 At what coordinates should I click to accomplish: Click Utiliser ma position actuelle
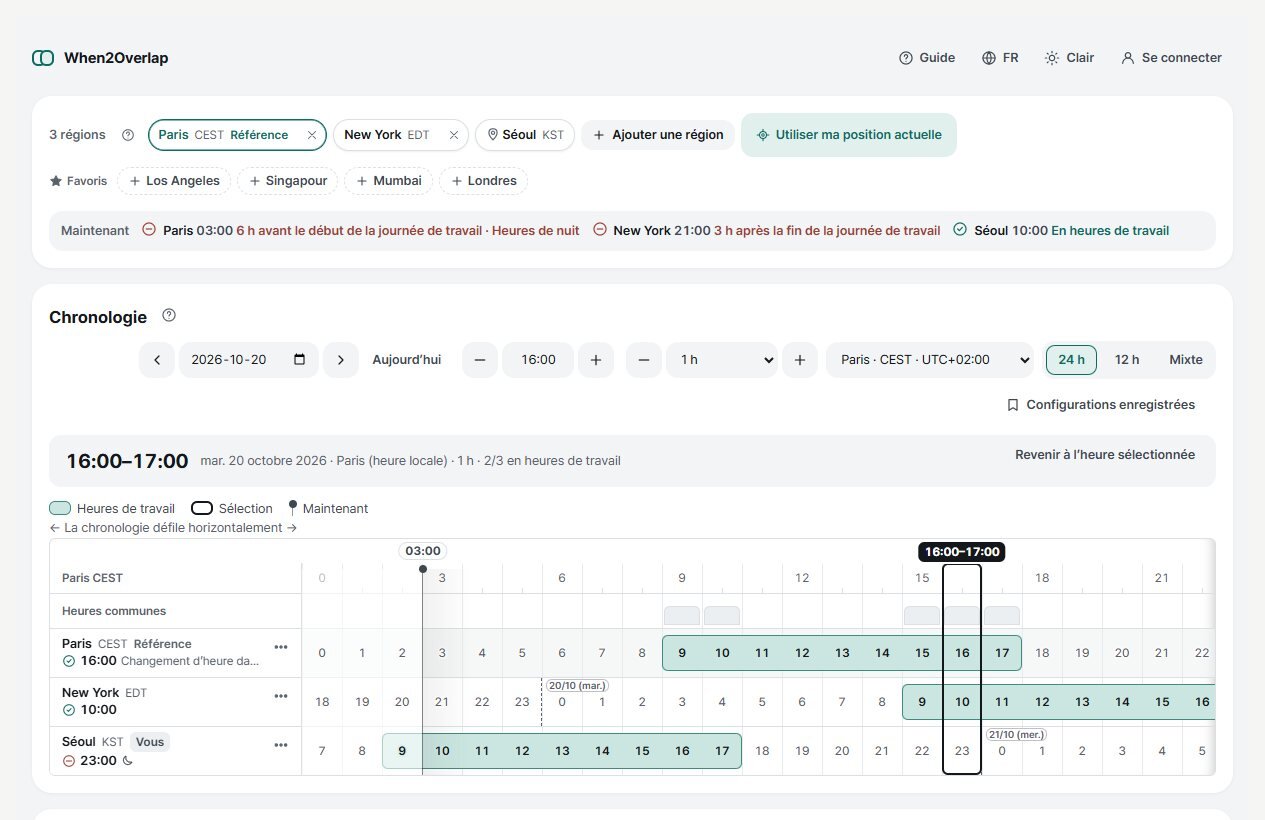click(x=849, y=135)
